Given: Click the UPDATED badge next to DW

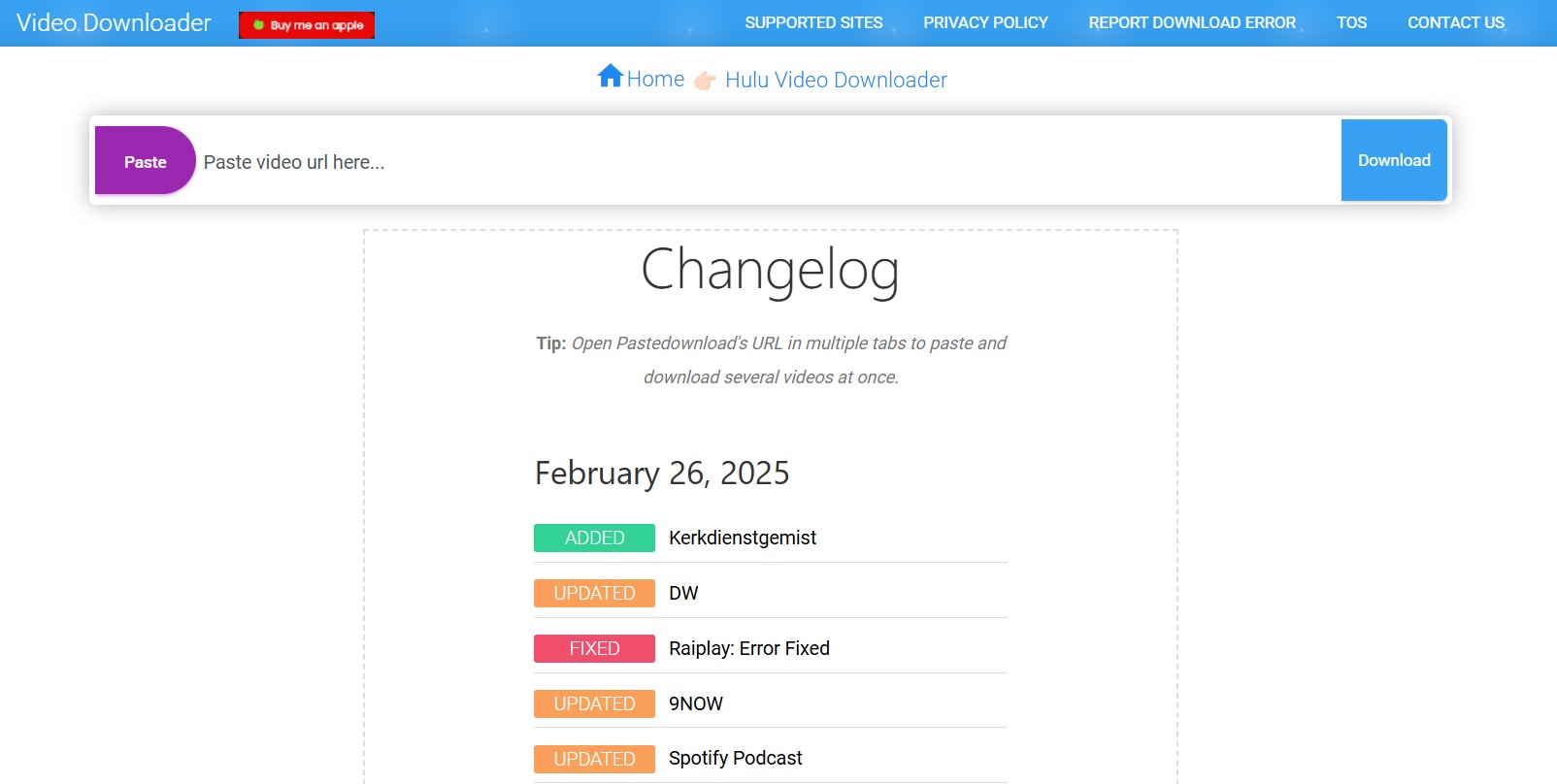Looking at the screenshot, I should pos(594,593).
